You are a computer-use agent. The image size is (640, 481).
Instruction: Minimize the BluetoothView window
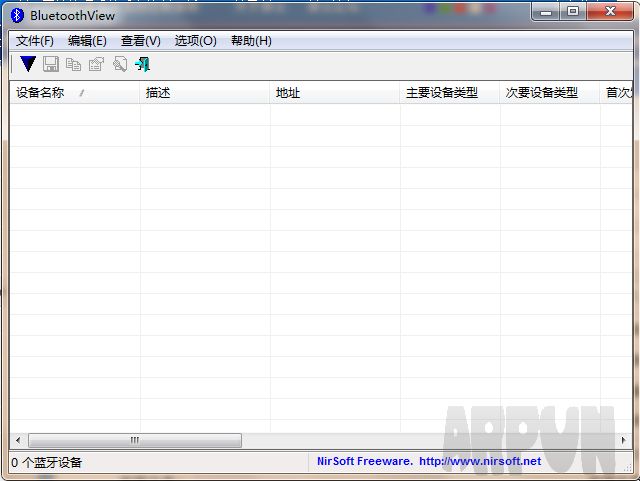click(546, 12)
